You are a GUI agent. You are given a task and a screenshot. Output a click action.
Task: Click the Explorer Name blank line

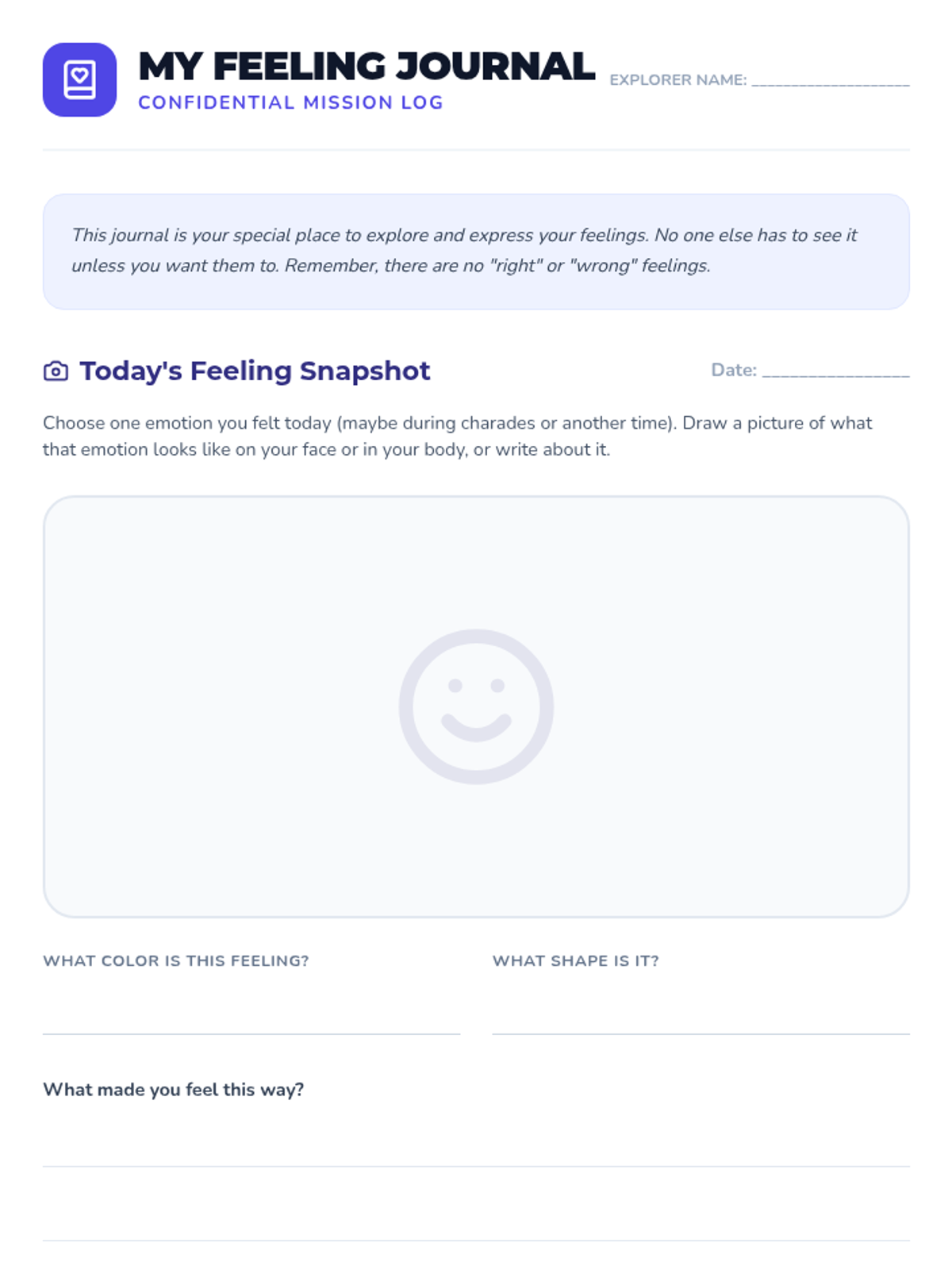pyautogui.click(x=830, y=81)
